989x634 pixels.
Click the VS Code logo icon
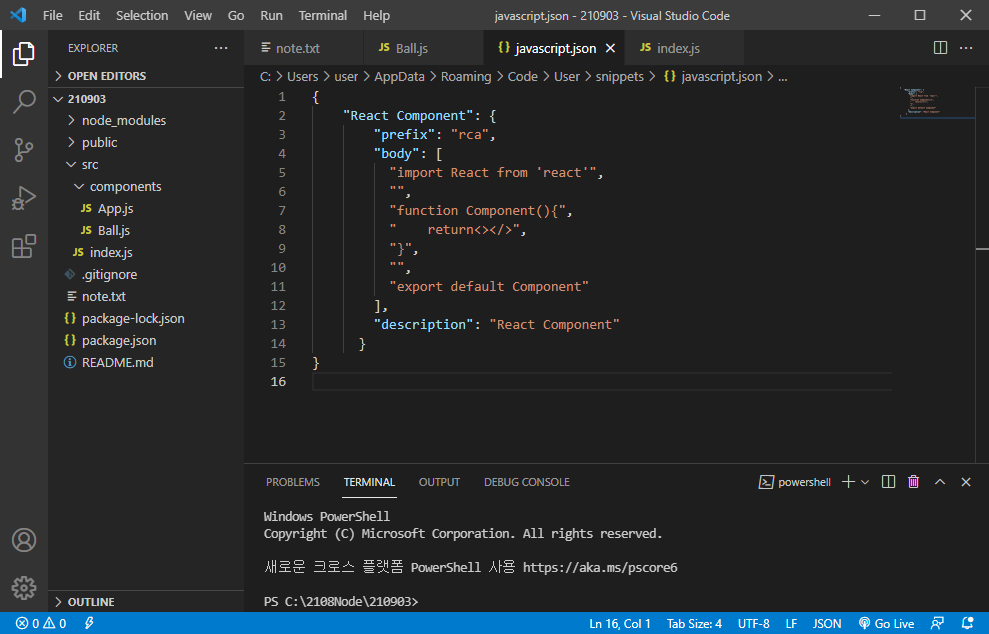point(18,15)
